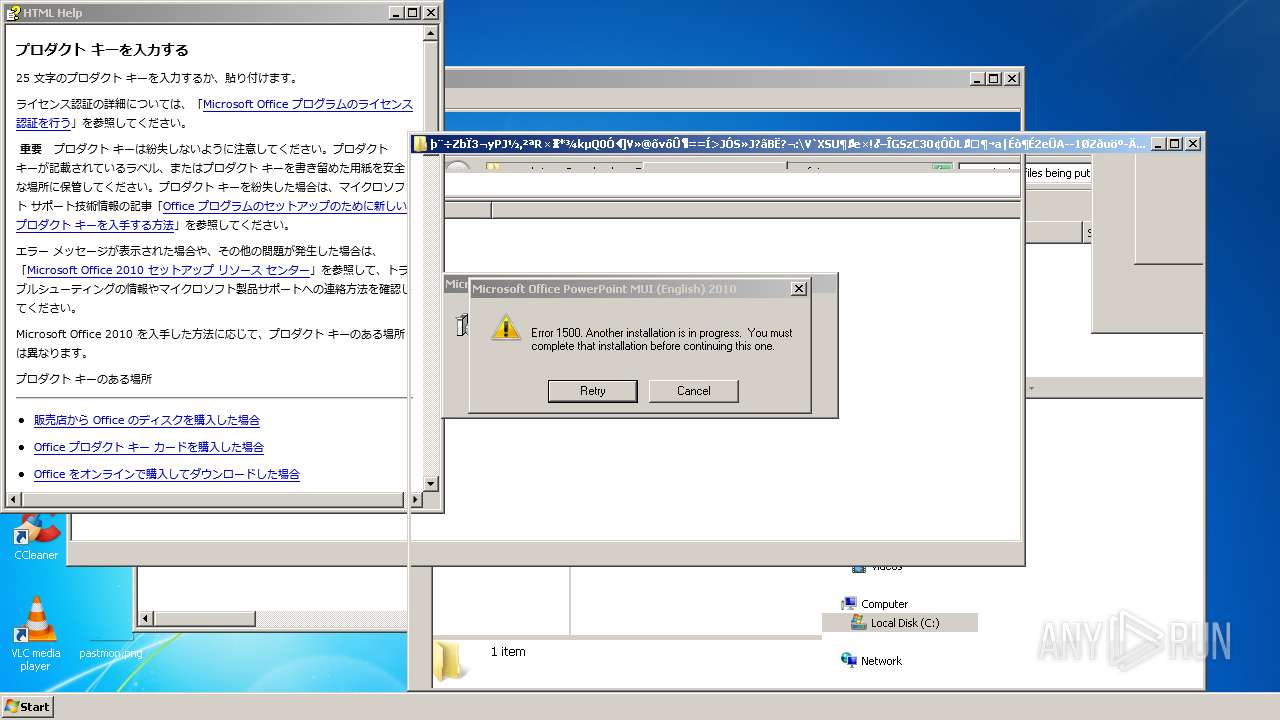
Task: Click the Local Disk (C:) drive icon
Action: pyautogui.click(x=858, y=622)
